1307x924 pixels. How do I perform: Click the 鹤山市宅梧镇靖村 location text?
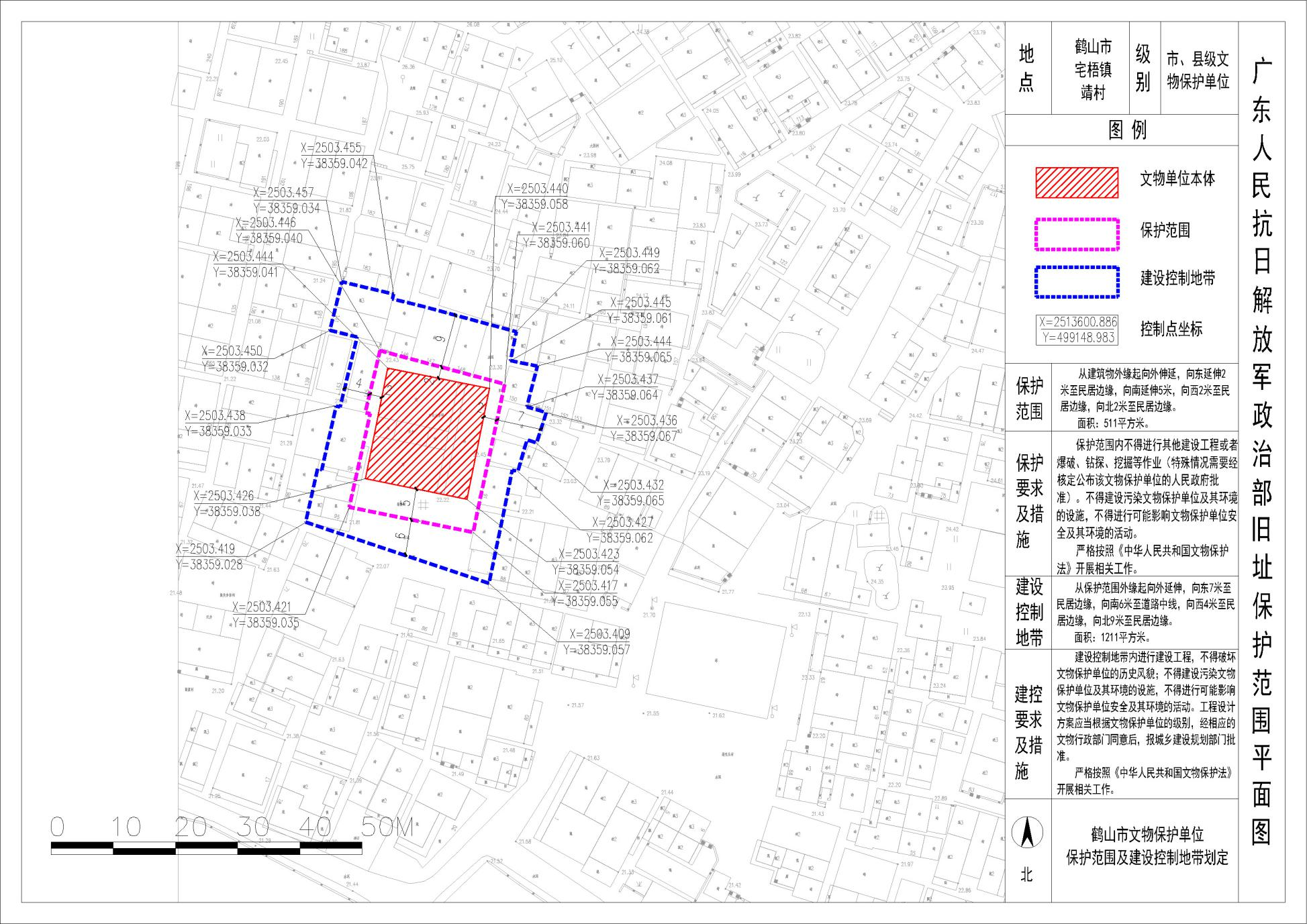pyautogui.click(x=1093, y=69)
